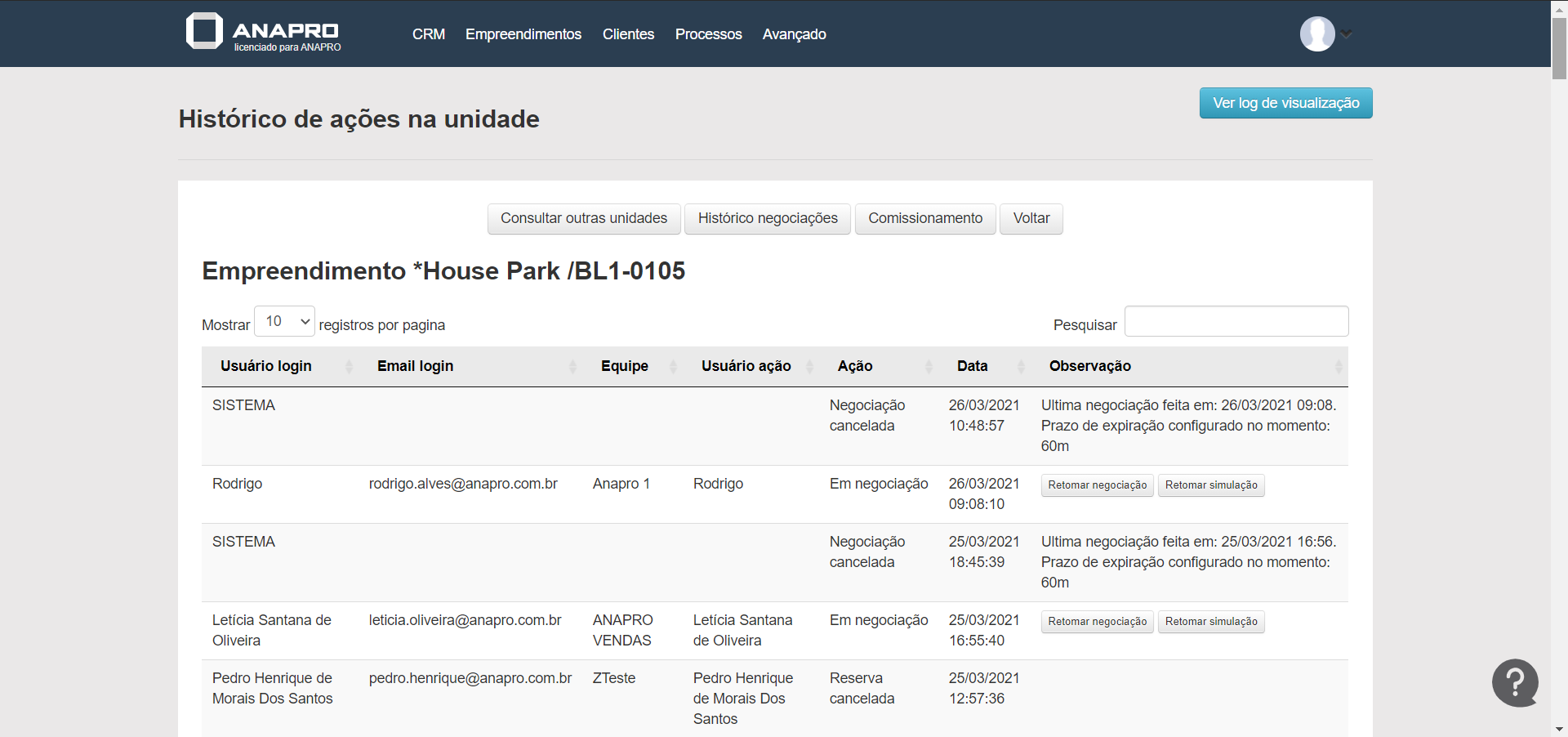Click Retomar negociação in Rodrigo's row
This screenshot has height=737, width=1568.
point(1097,485)
